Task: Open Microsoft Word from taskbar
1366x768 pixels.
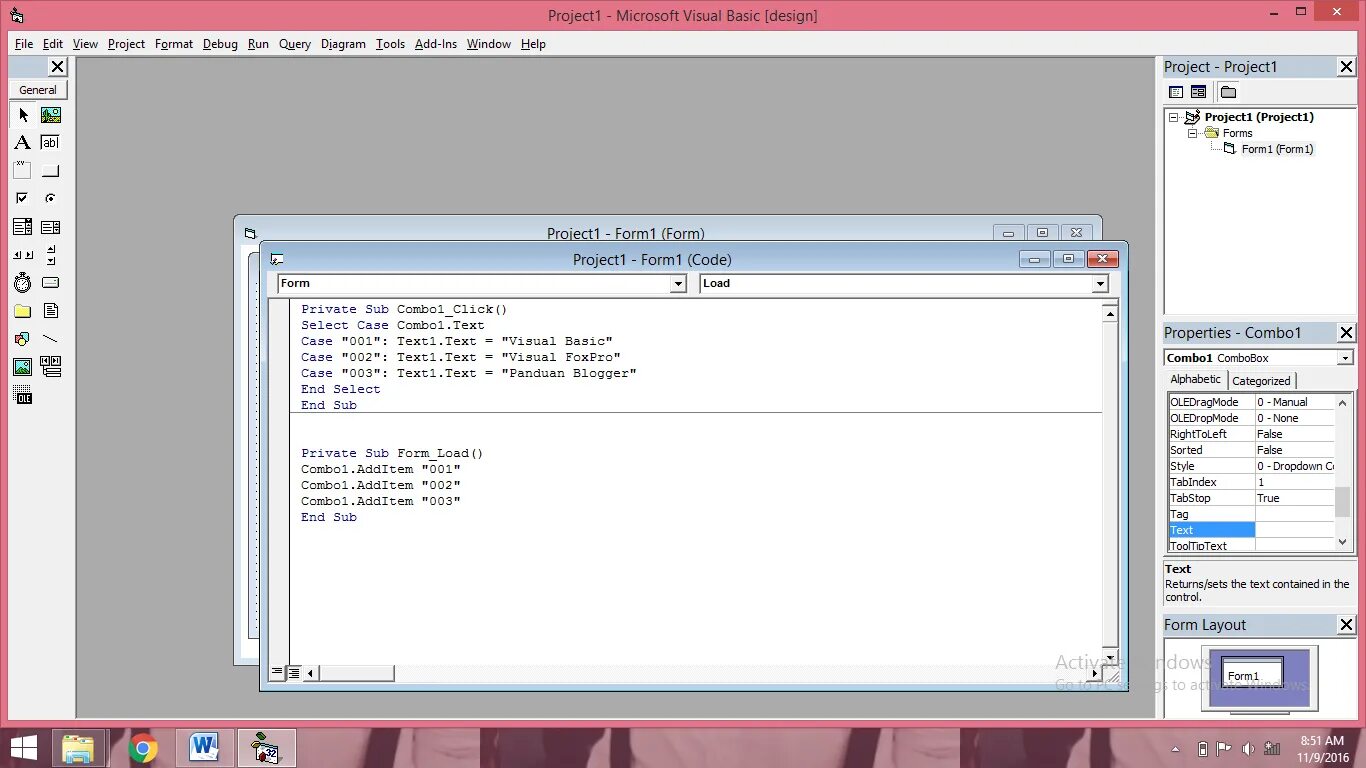Action: coord(204,748)
